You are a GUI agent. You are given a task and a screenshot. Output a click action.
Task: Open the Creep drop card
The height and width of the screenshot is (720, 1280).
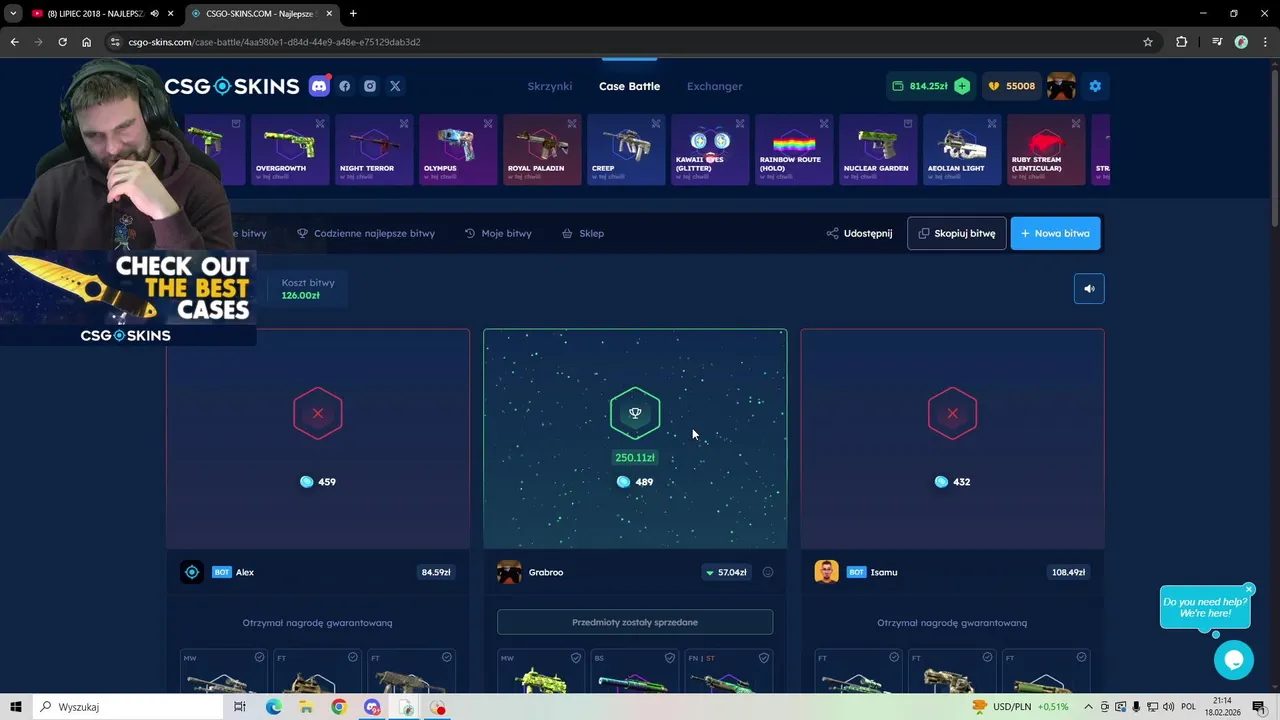click(x=625, y=150)
